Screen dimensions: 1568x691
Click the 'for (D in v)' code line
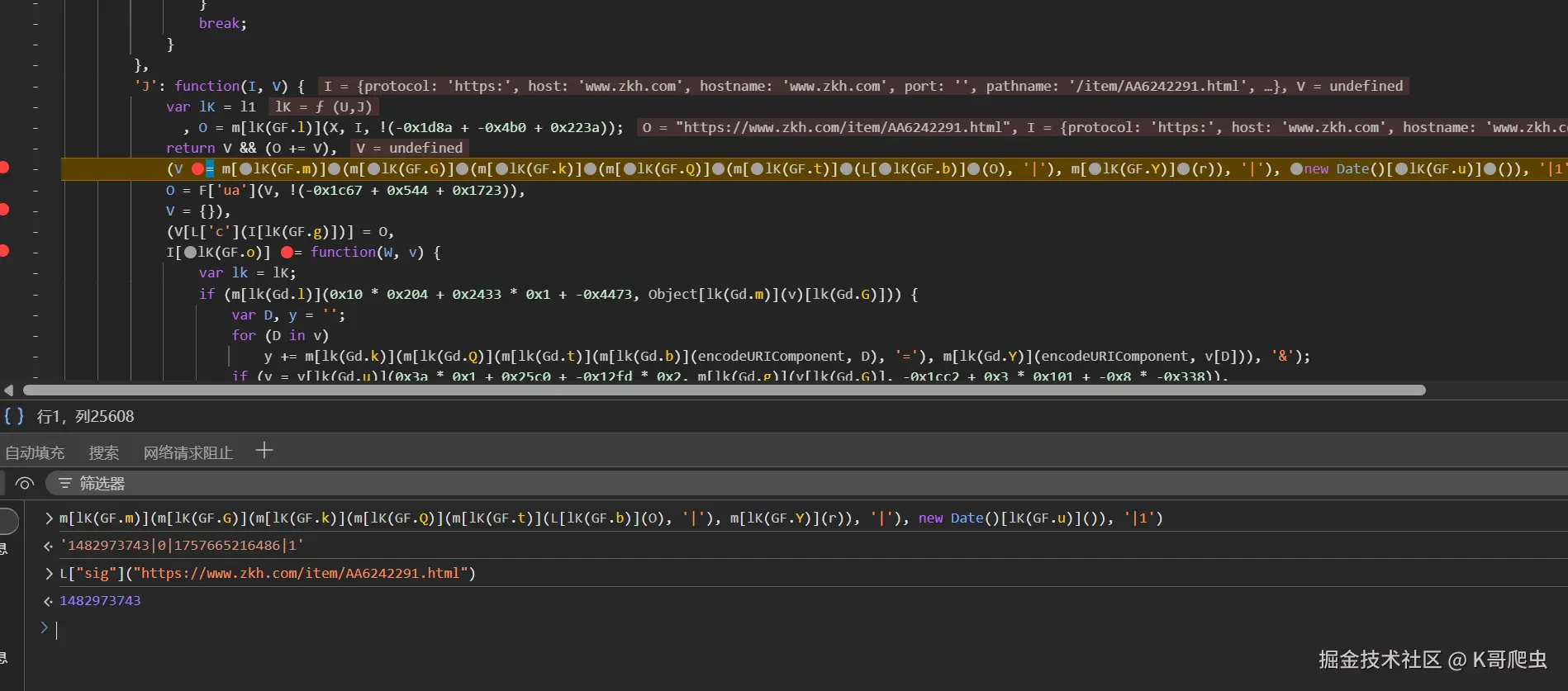pos(280,335)
